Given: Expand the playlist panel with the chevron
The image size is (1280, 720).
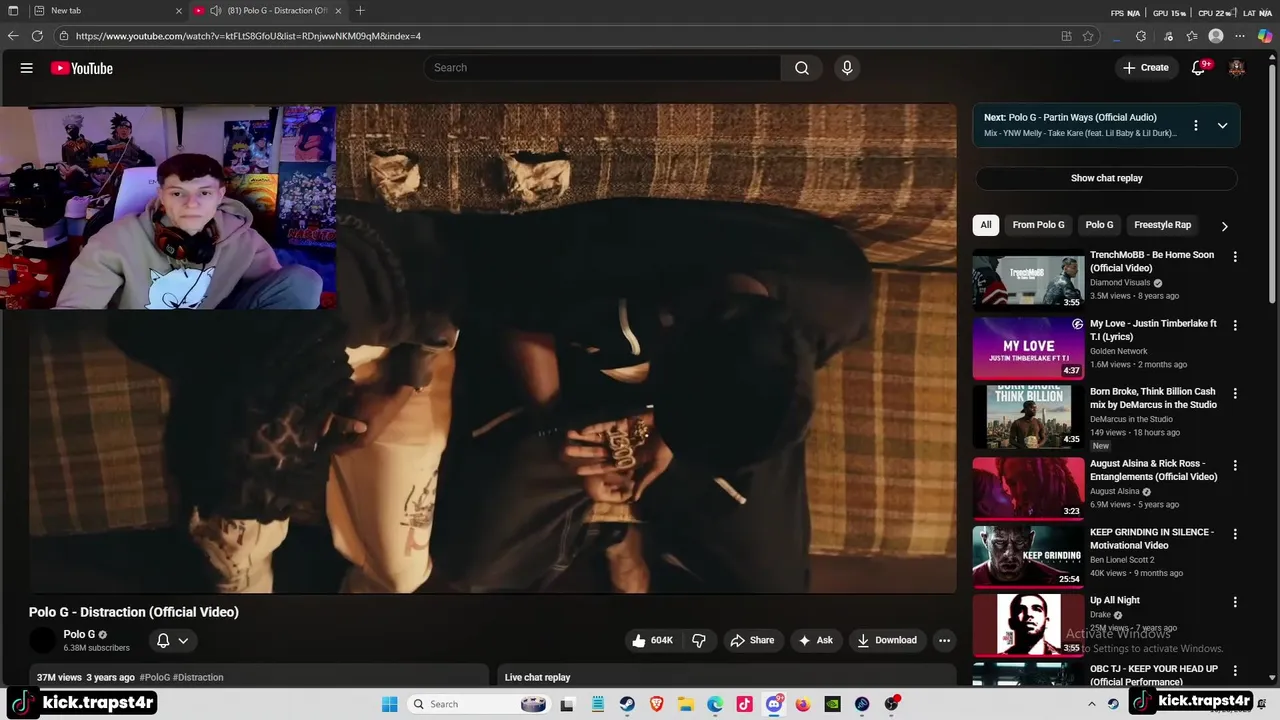Looking at the screenshot, I should [1222, 125].
